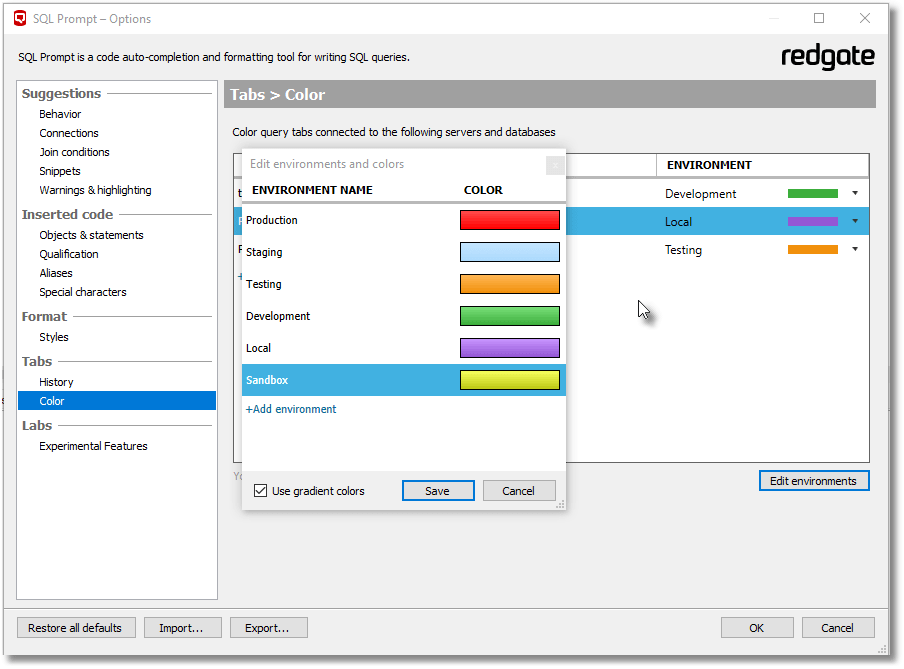Change the purple Local color swatch
Image resolution: width=904 pixels, height=669 pixels.
509,348
